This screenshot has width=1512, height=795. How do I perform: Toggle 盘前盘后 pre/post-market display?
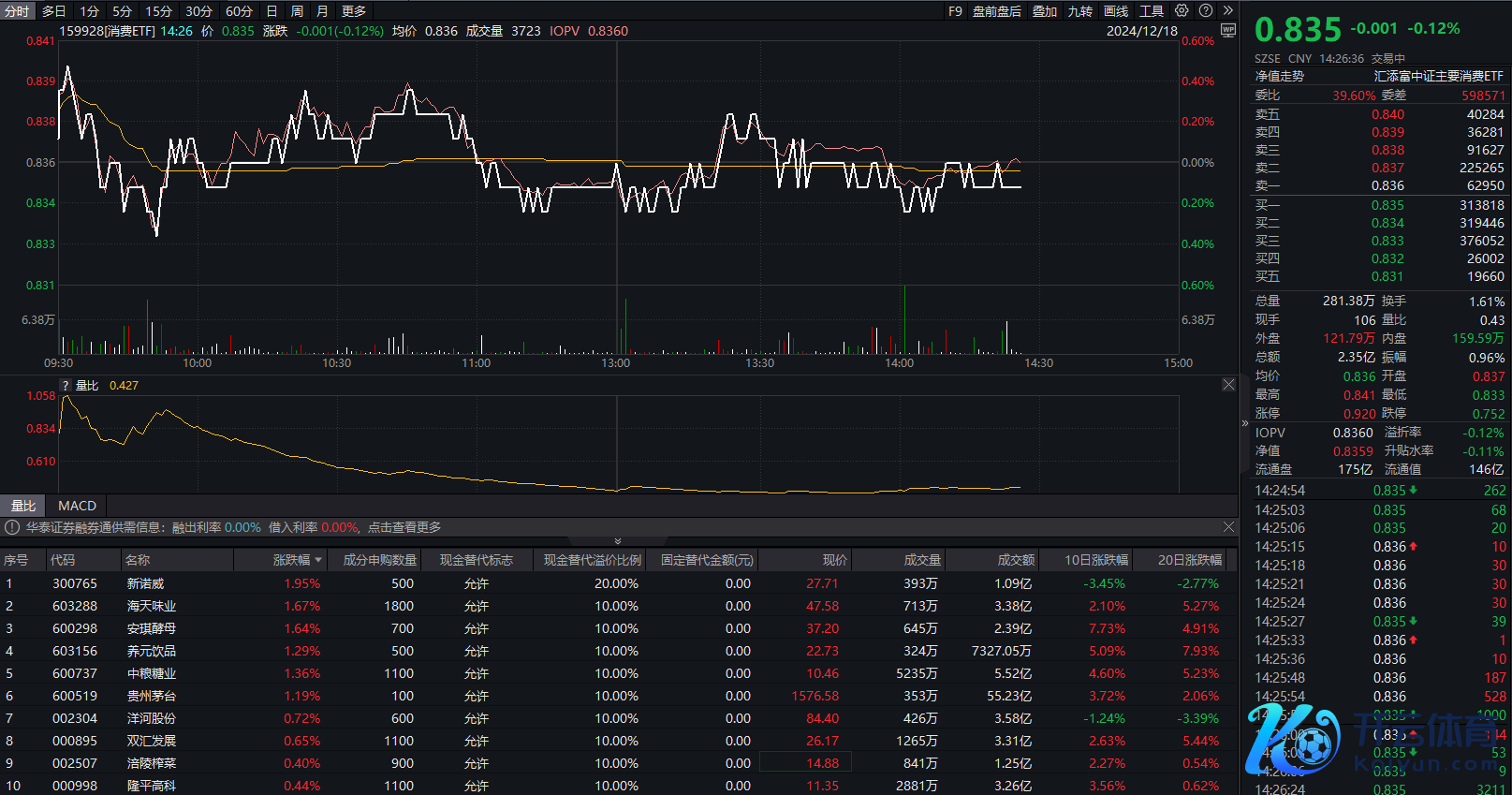pos(996,11)
